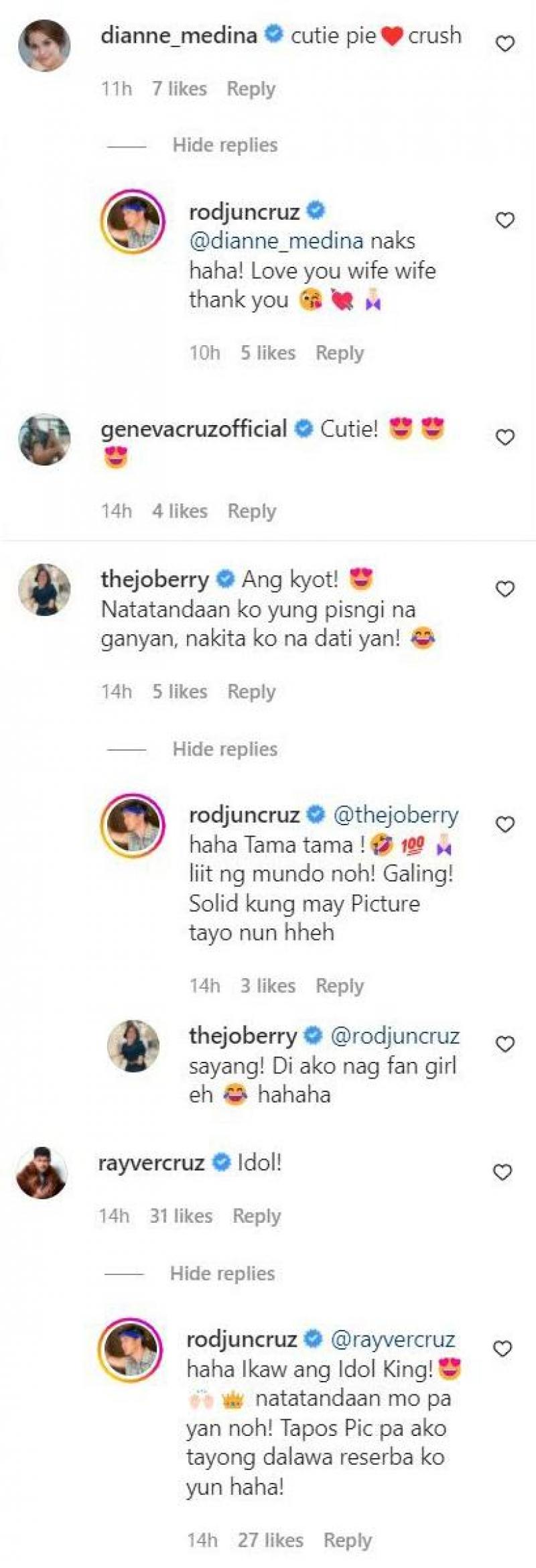
Task: Hide replies under dianne_medina's comment
Action: (225, 145)
